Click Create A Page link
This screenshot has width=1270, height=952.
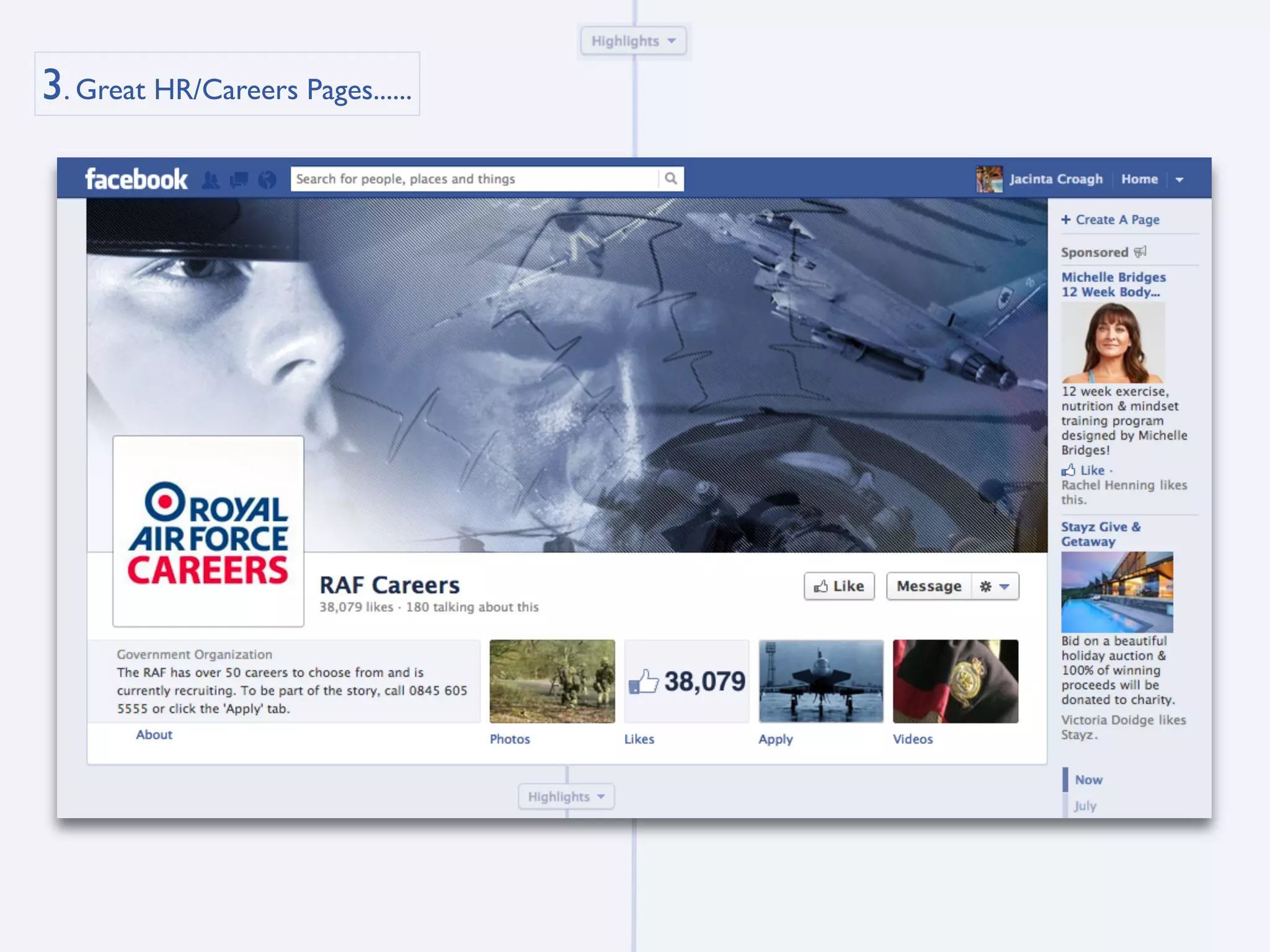tap(1110, 219)
